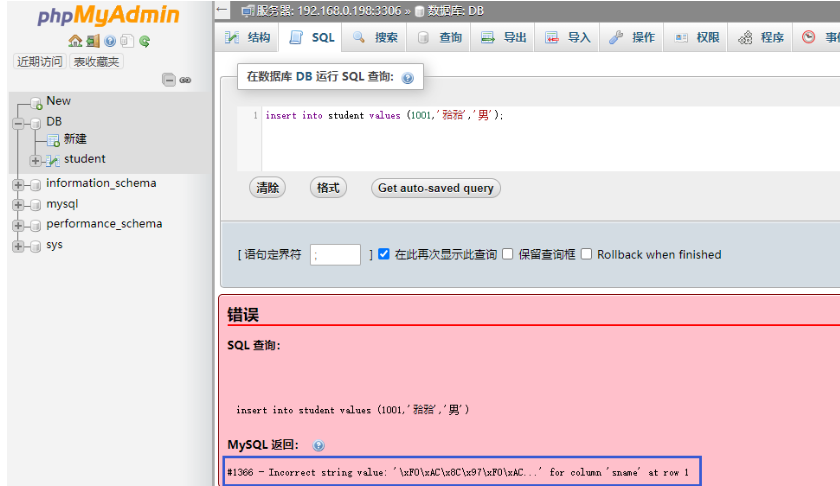Click the #1366 error message text
840x486 pixels.
pyautogui.click(x=458, y=472)
